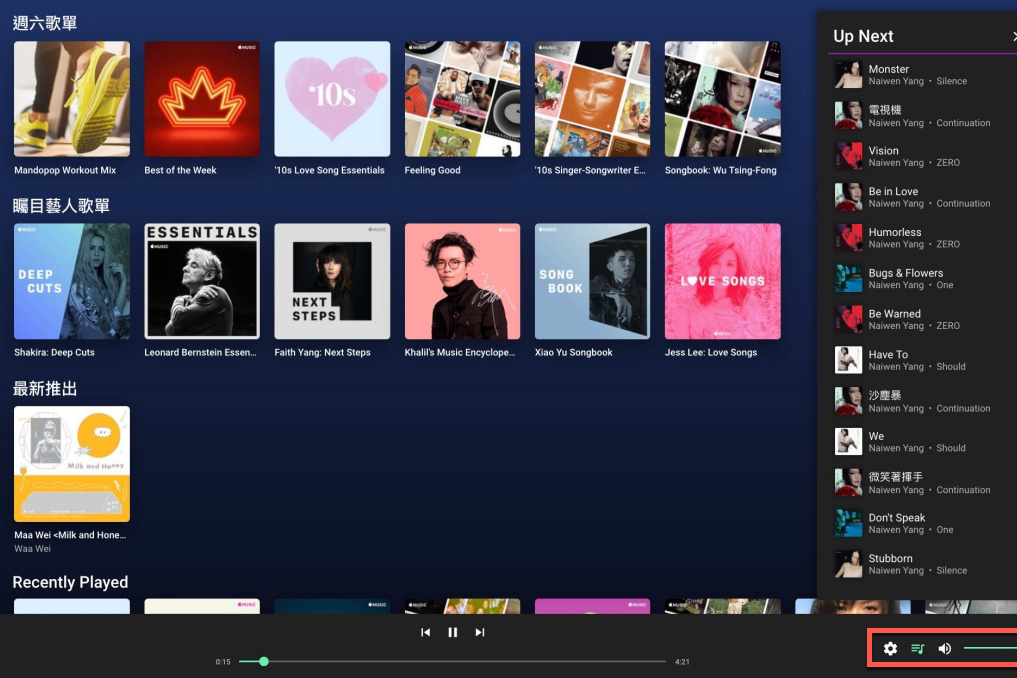Toggle the Up Next queue icon
This screenshot has height=678, width=1017.
[917, 648]
